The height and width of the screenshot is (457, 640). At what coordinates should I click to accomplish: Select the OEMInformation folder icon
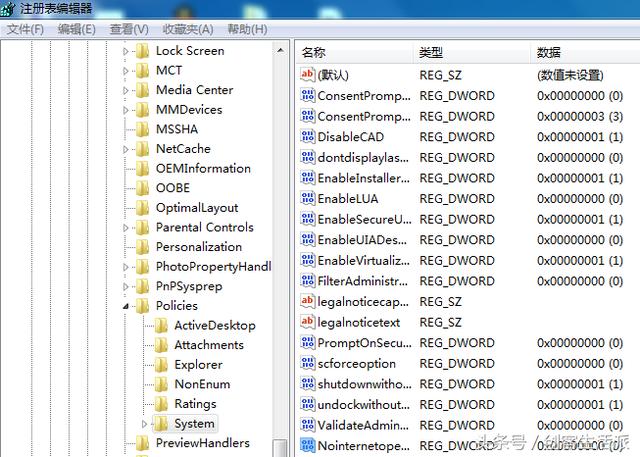142,169
